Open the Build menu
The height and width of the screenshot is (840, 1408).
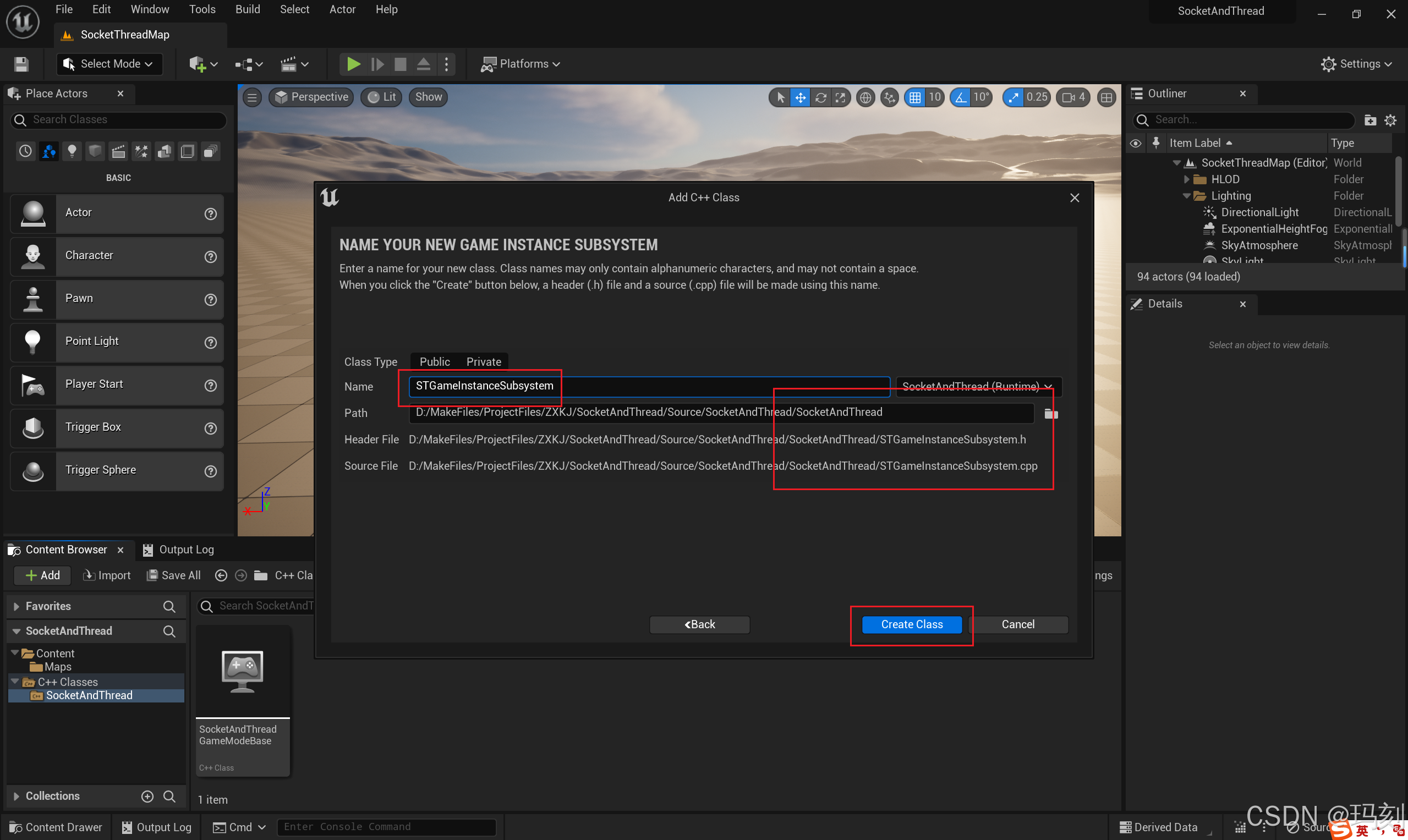(x=248, y=9)
